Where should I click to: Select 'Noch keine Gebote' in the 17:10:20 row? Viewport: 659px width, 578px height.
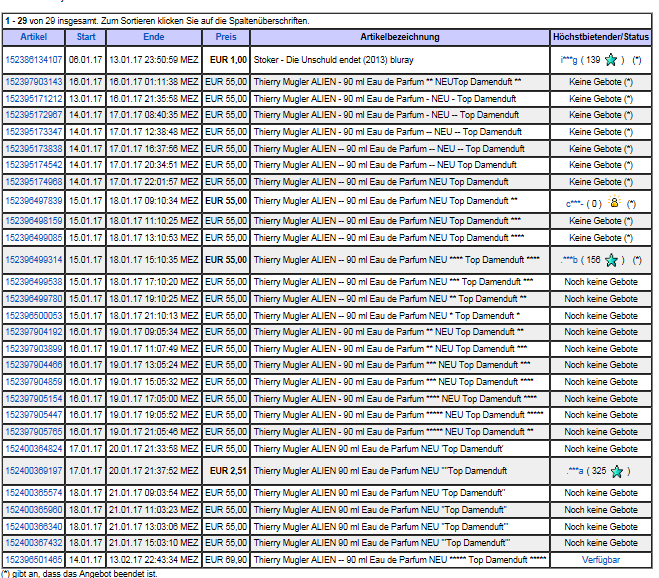coord(601,282)
